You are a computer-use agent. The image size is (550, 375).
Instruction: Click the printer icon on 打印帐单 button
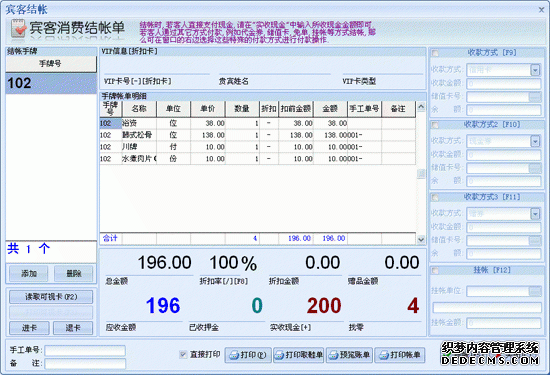(x=384, y=355)
